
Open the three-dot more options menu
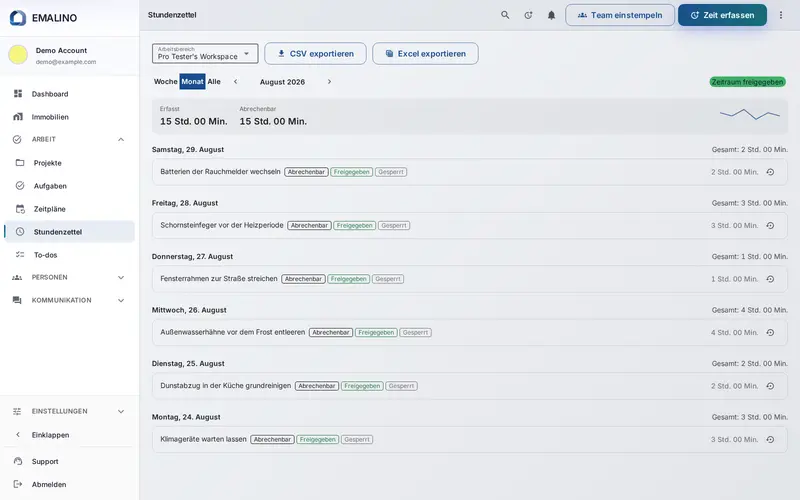[781, 15]
